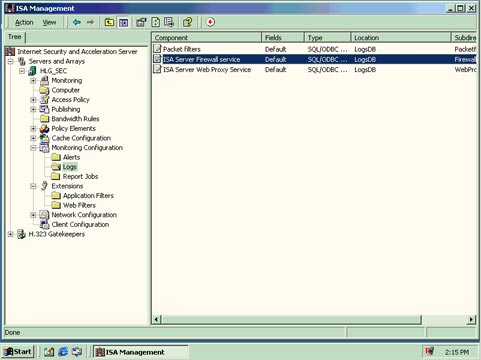This screenshot has height=360, width=481.
Task: Click the Show Desktop quick launch icon
Action: tap(49, 351)
